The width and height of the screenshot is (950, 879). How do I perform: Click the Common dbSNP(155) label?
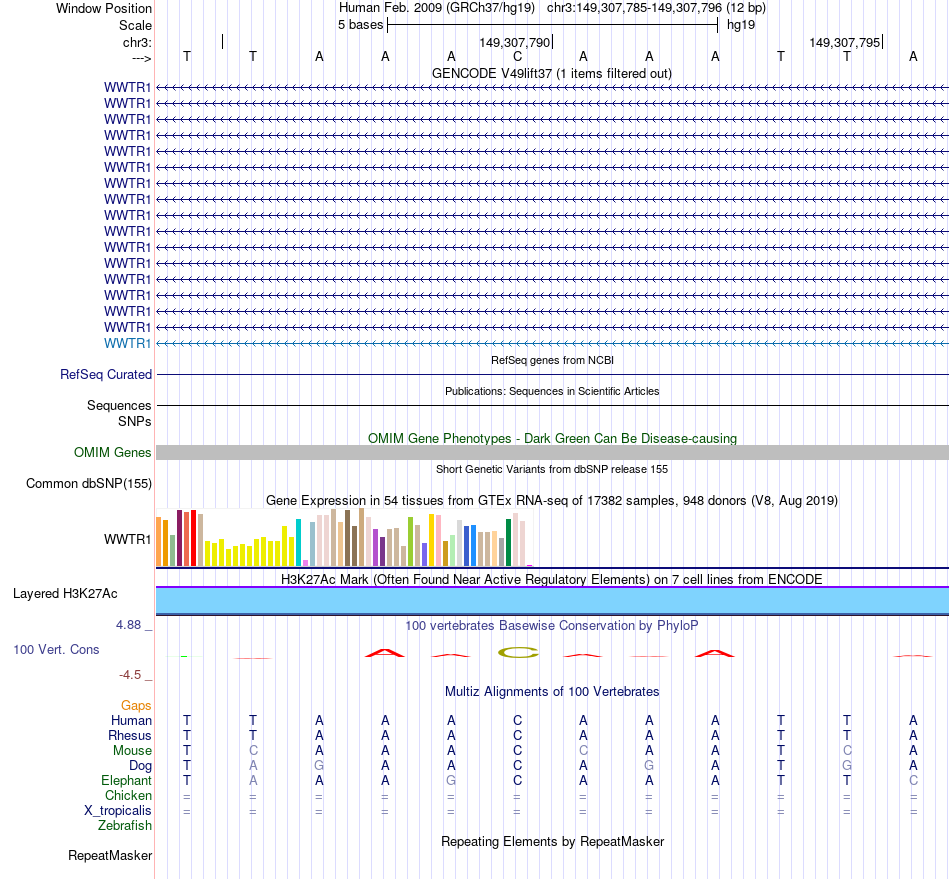89,483
